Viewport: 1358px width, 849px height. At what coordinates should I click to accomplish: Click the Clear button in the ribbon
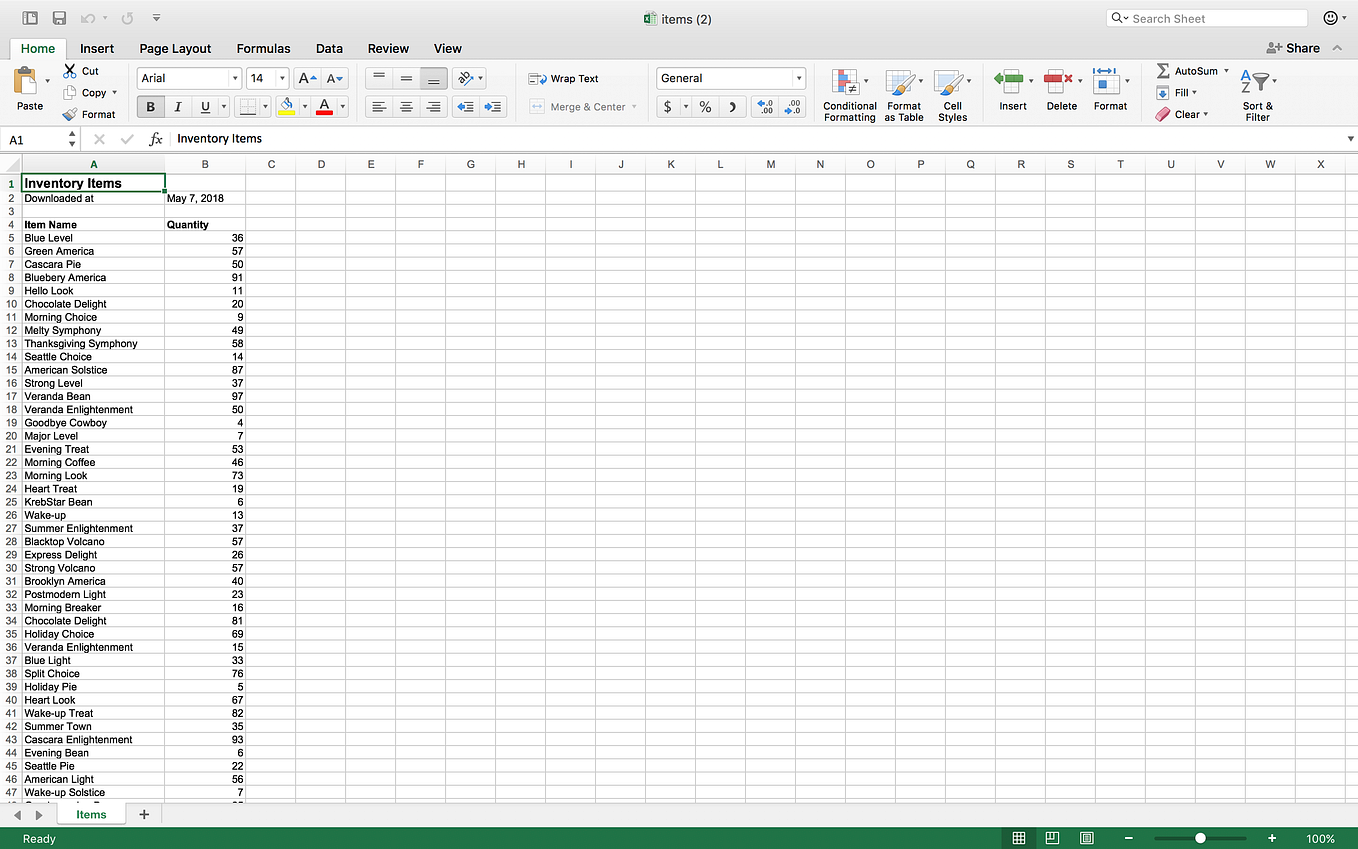1183,113
